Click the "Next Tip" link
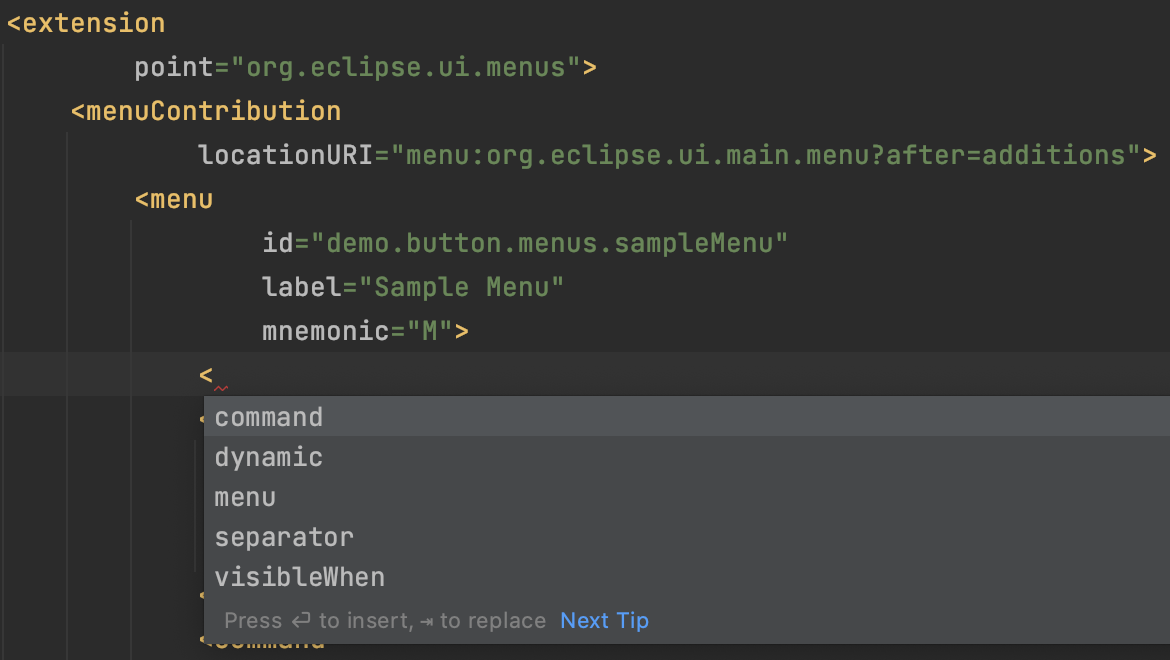Screen dimensions: 1170x660 click(604, 621)
